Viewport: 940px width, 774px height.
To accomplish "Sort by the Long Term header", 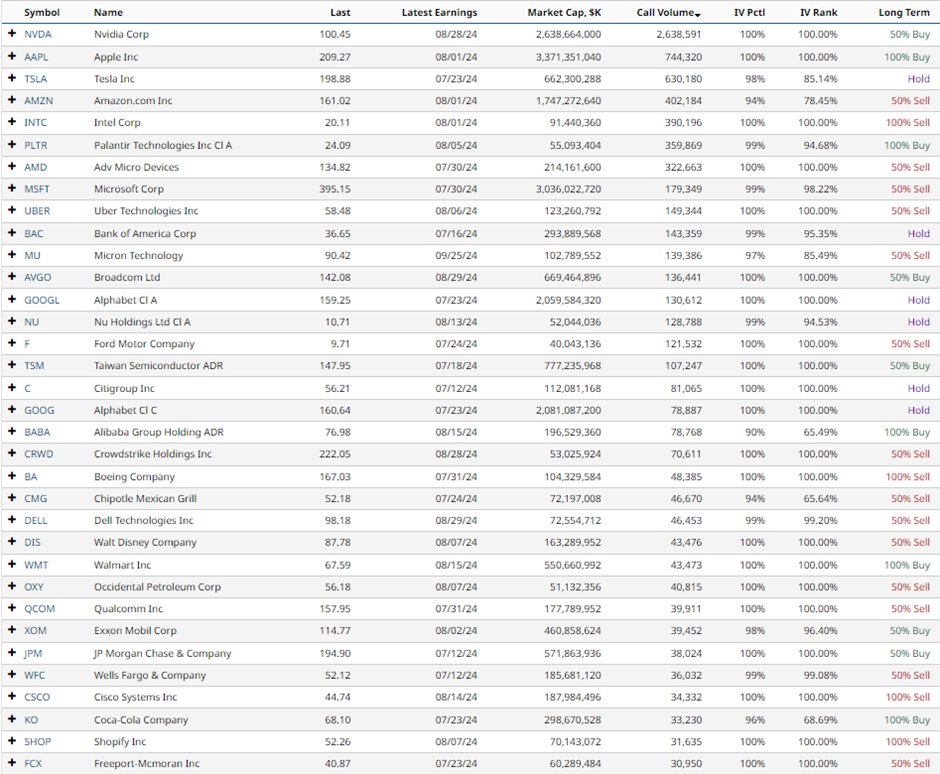I will [904, 12].
